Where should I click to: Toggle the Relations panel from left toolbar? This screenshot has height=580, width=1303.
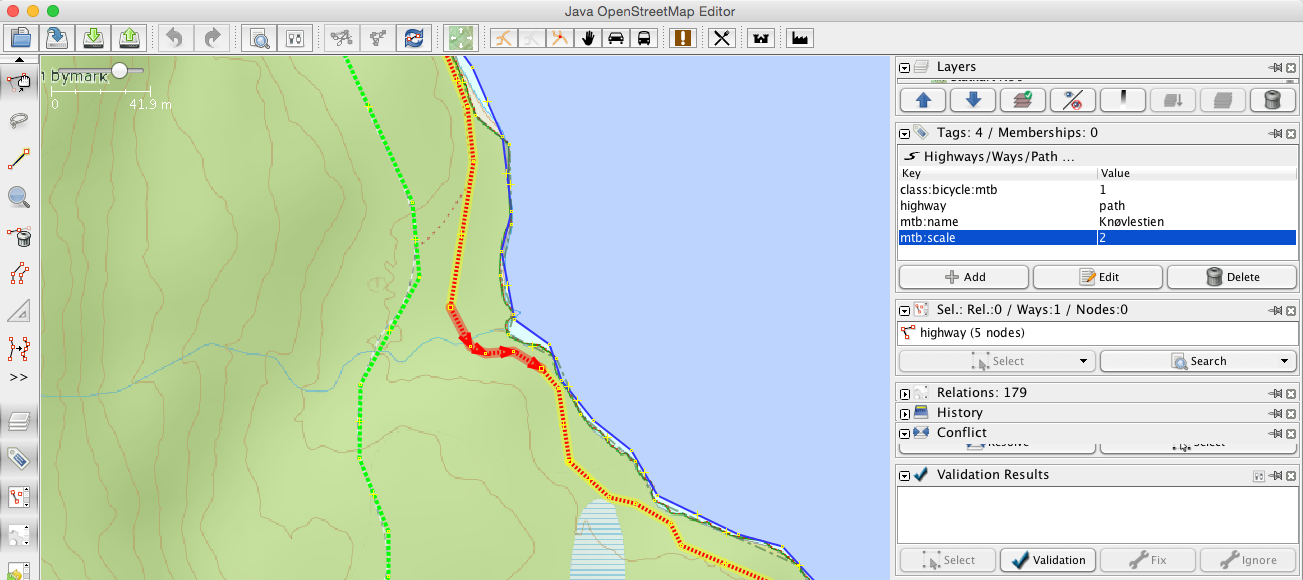[19, 535]
